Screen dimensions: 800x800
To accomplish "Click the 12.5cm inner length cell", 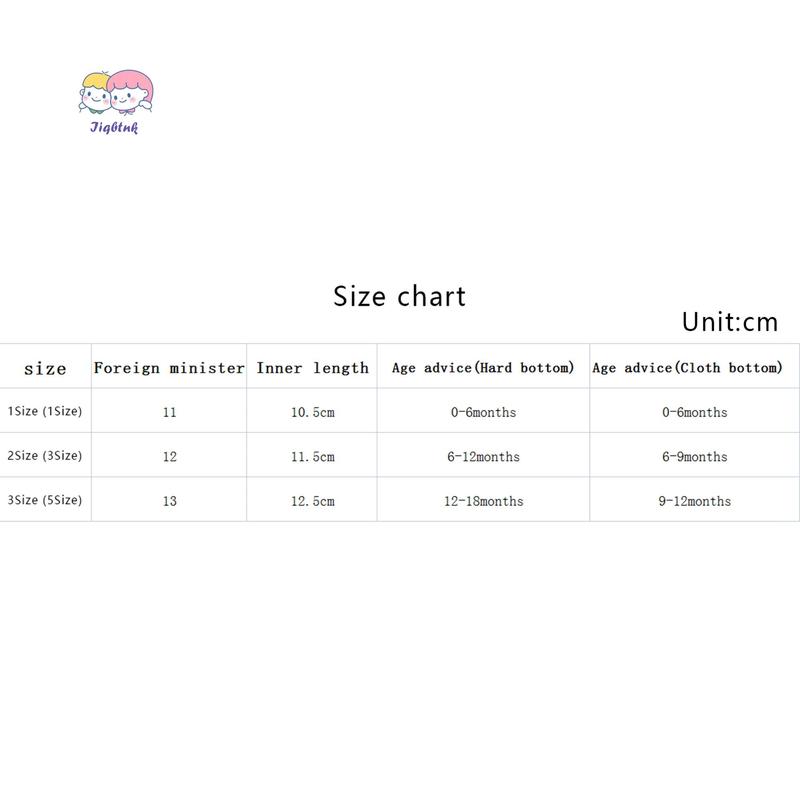I will [312, 501].
